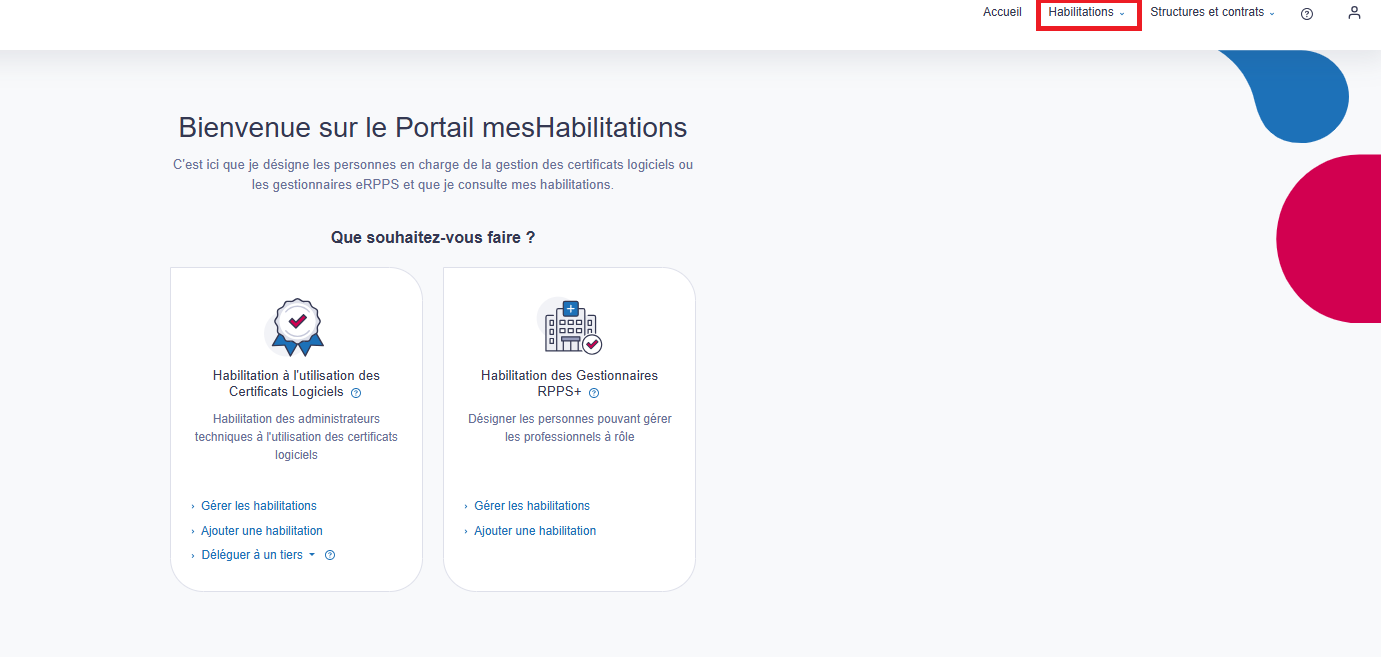Go to the Accueil page
This screenshot has width=1381, height=657.
click(1002, 12)
